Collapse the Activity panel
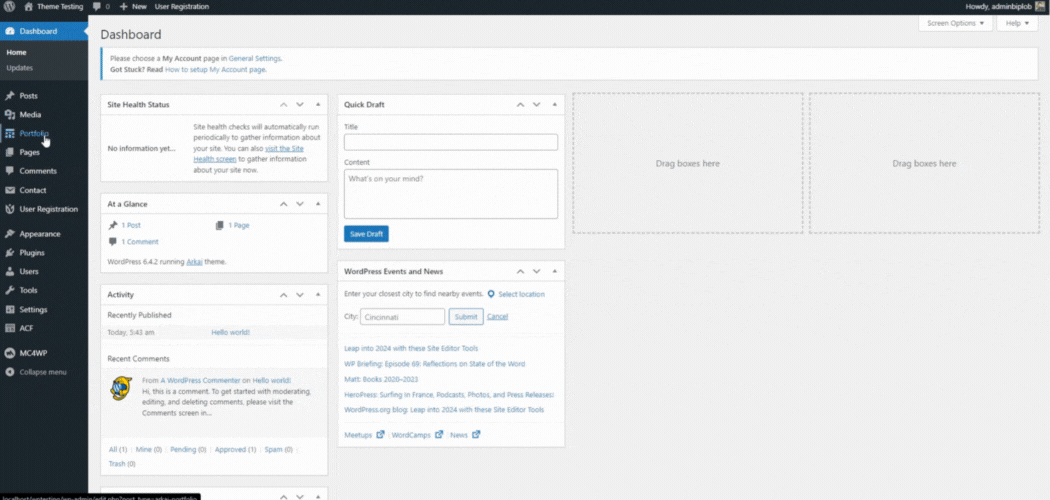This screenshot has width=1050, height=500. pos(318,295)
